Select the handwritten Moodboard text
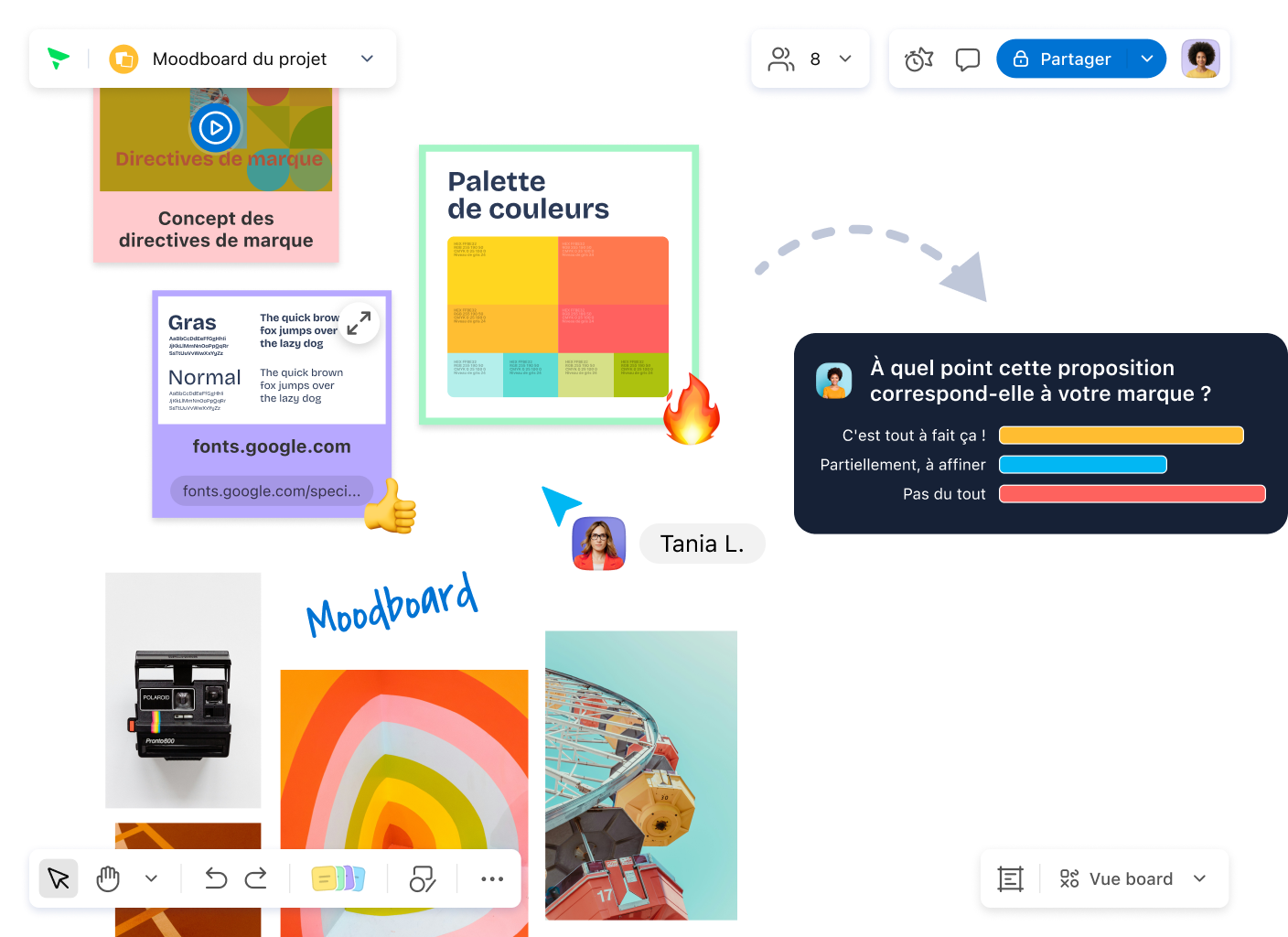This screenshot has height=937, width=1288. click(x=392, y=605)
